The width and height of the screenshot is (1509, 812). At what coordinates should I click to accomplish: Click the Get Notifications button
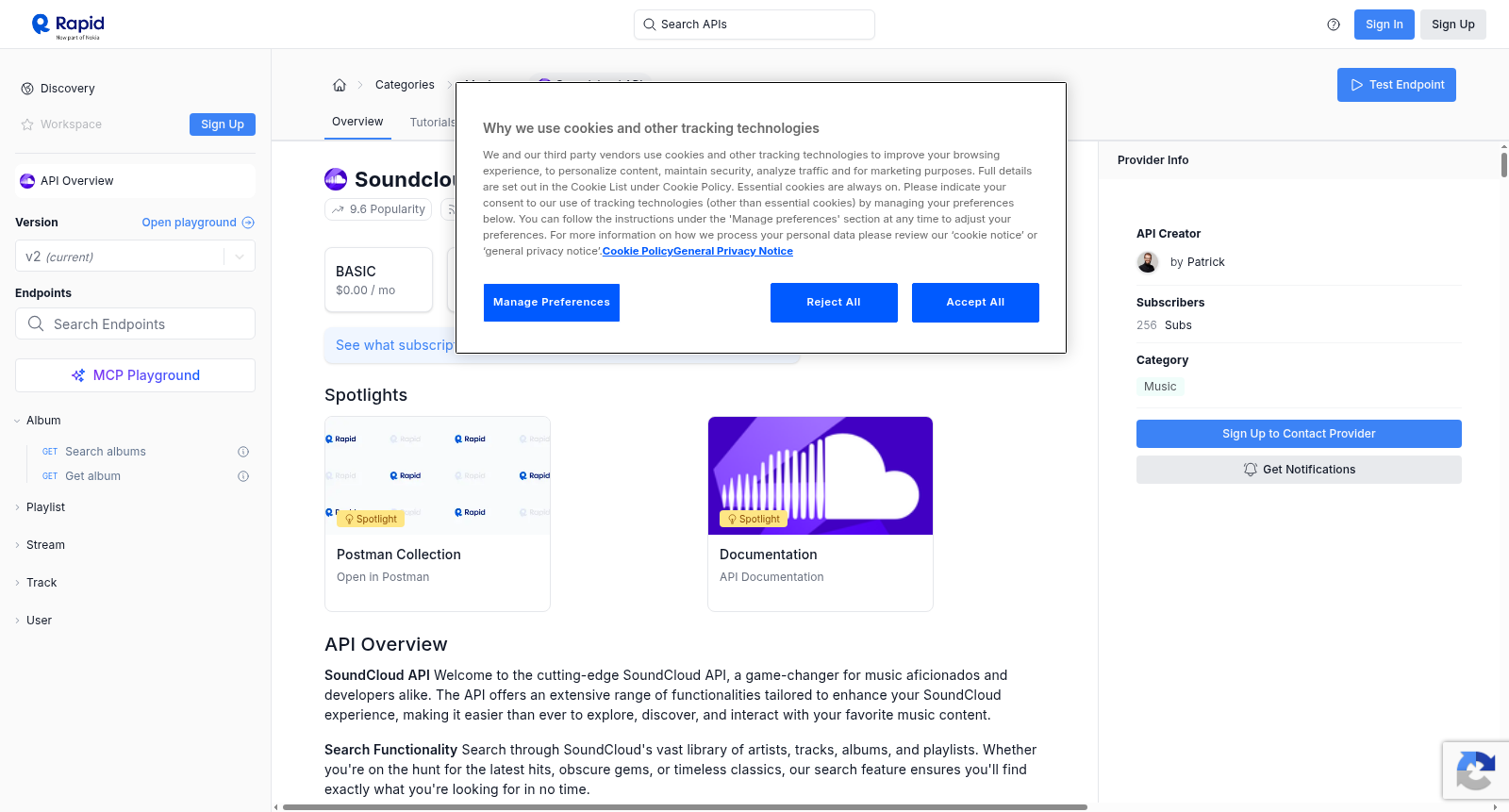coord(1299,470)
